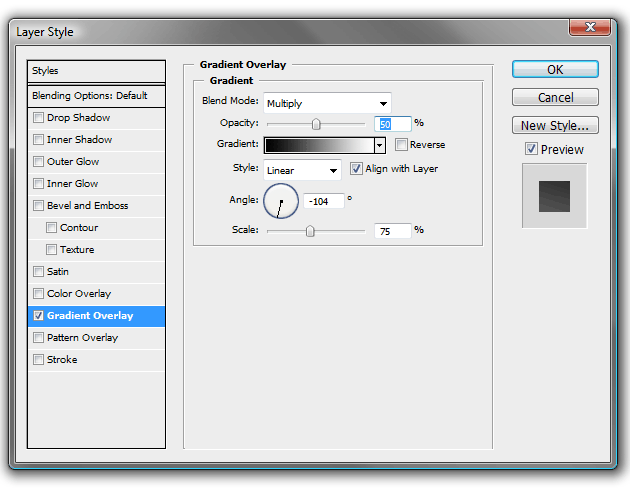Screen dimensions: 630x500
Task: Click the Opacity slider handle
Action: [316, 124]
